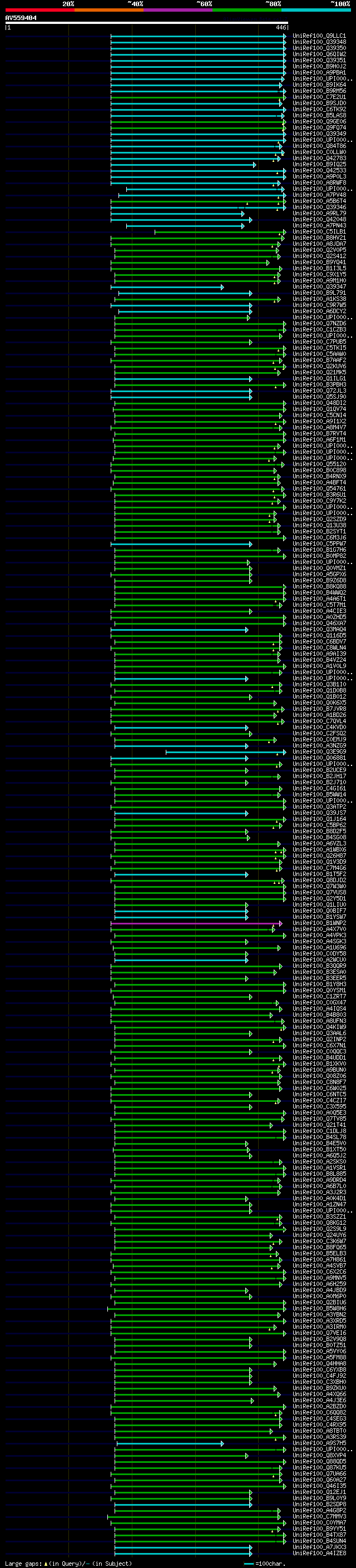
Task: Select the UniRef100_Q84T86 label
Action: tap(319, 146)
